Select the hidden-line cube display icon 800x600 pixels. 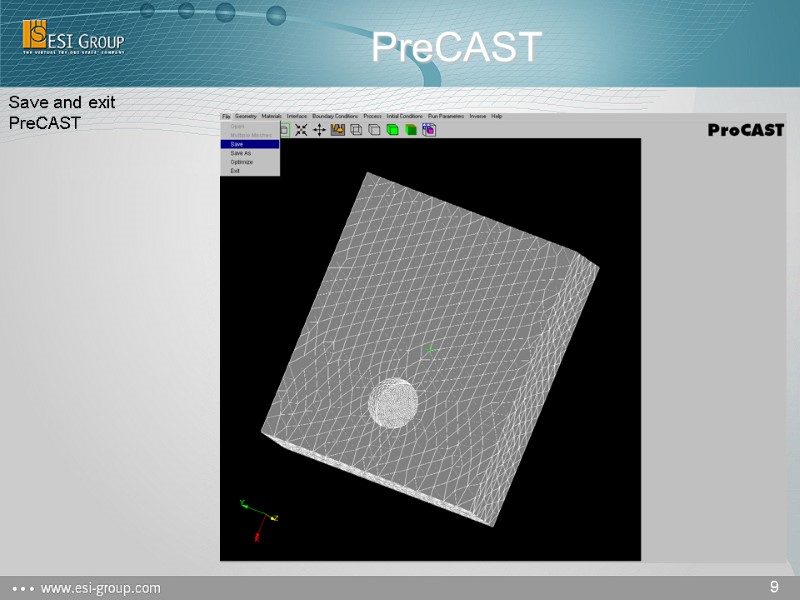373,129
